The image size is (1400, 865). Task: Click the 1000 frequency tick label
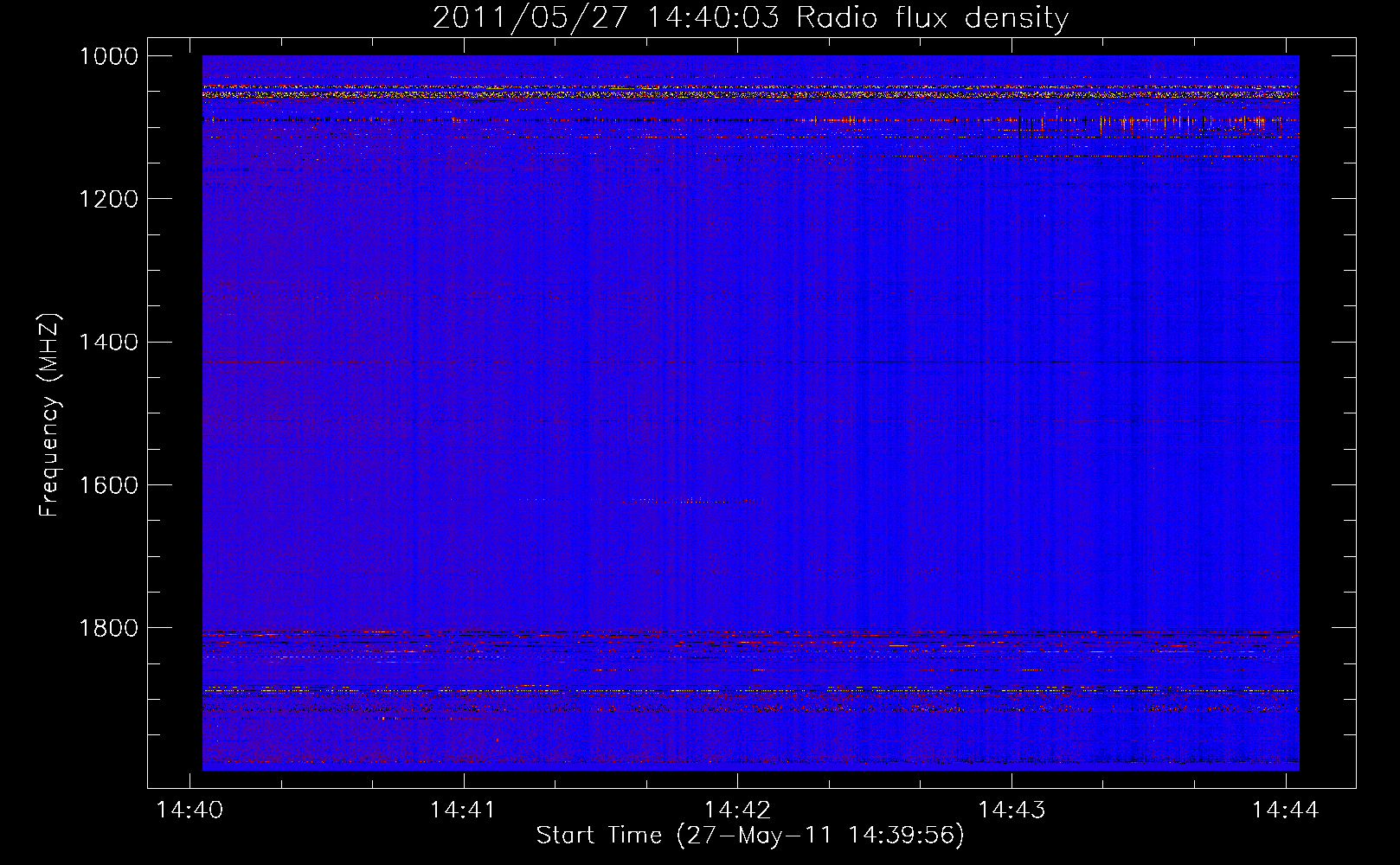[109, 56]
